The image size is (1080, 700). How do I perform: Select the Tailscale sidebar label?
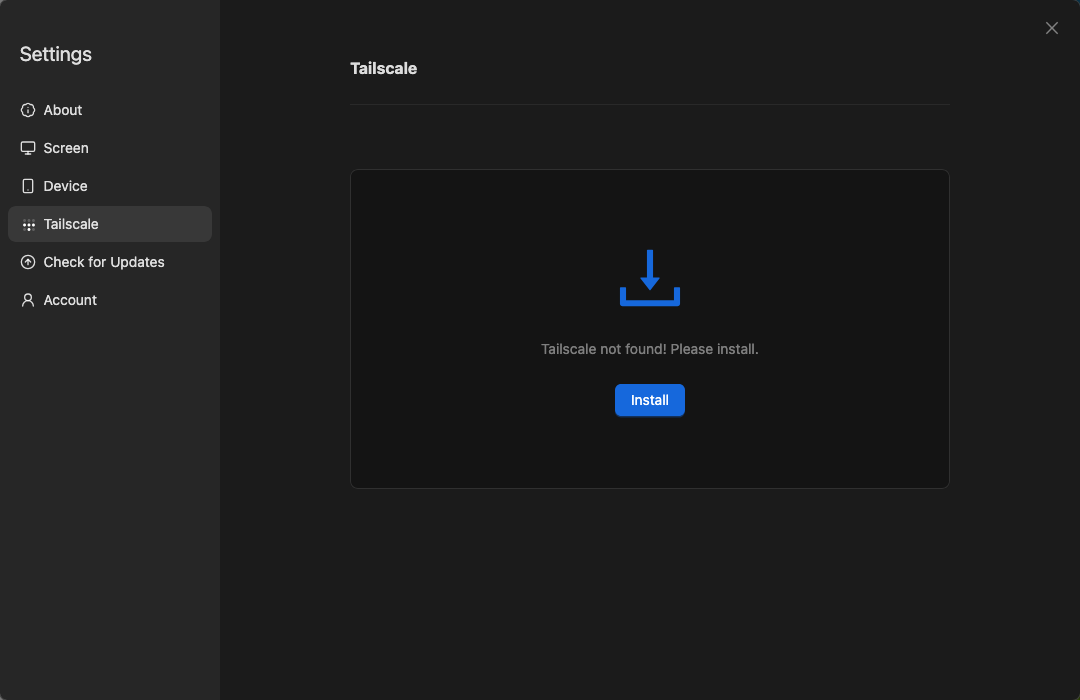coord(71,224)
